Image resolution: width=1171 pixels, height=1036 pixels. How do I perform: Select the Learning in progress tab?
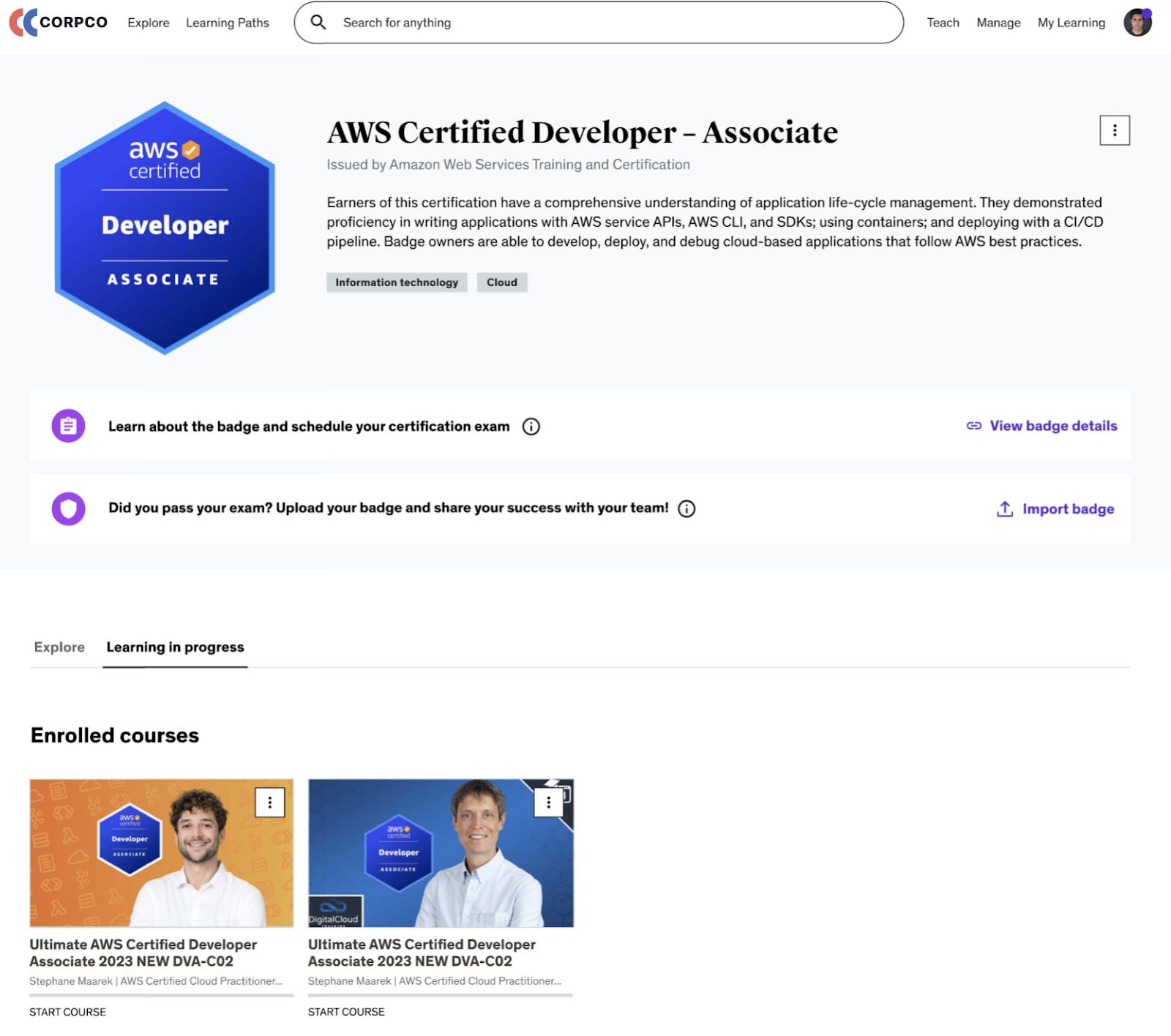[175, 647]
